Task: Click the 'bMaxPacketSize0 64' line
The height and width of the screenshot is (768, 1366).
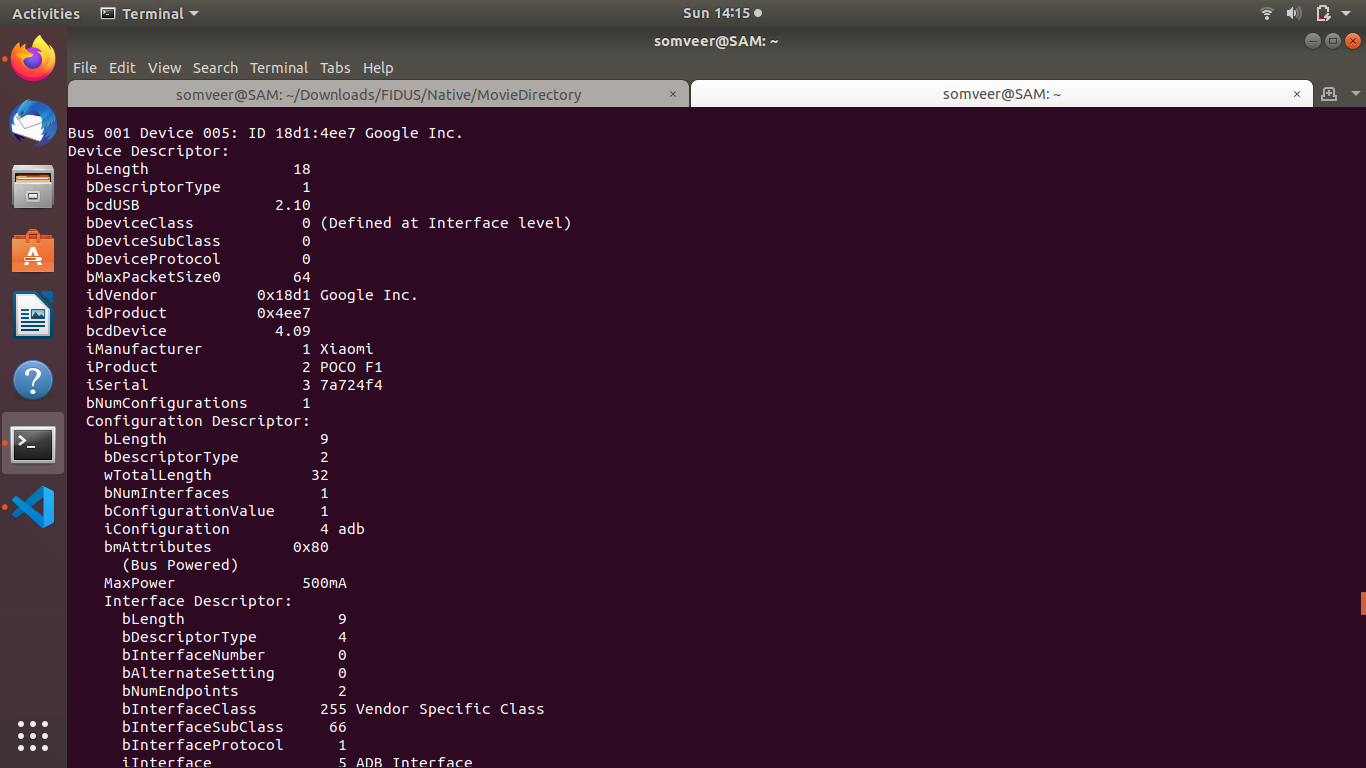Action: [198, 277]
